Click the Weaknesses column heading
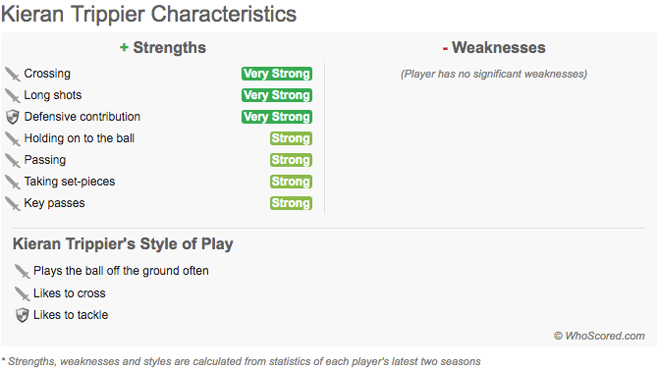658x369 pixels. tap(494, 48)
